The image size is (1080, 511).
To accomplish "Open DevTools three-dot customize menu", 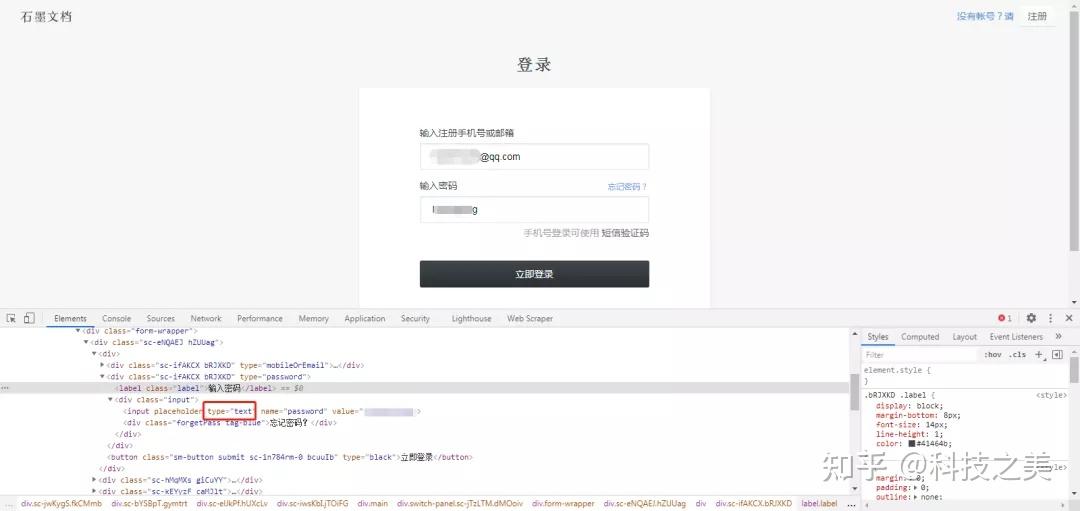I will pos(1050,318).
